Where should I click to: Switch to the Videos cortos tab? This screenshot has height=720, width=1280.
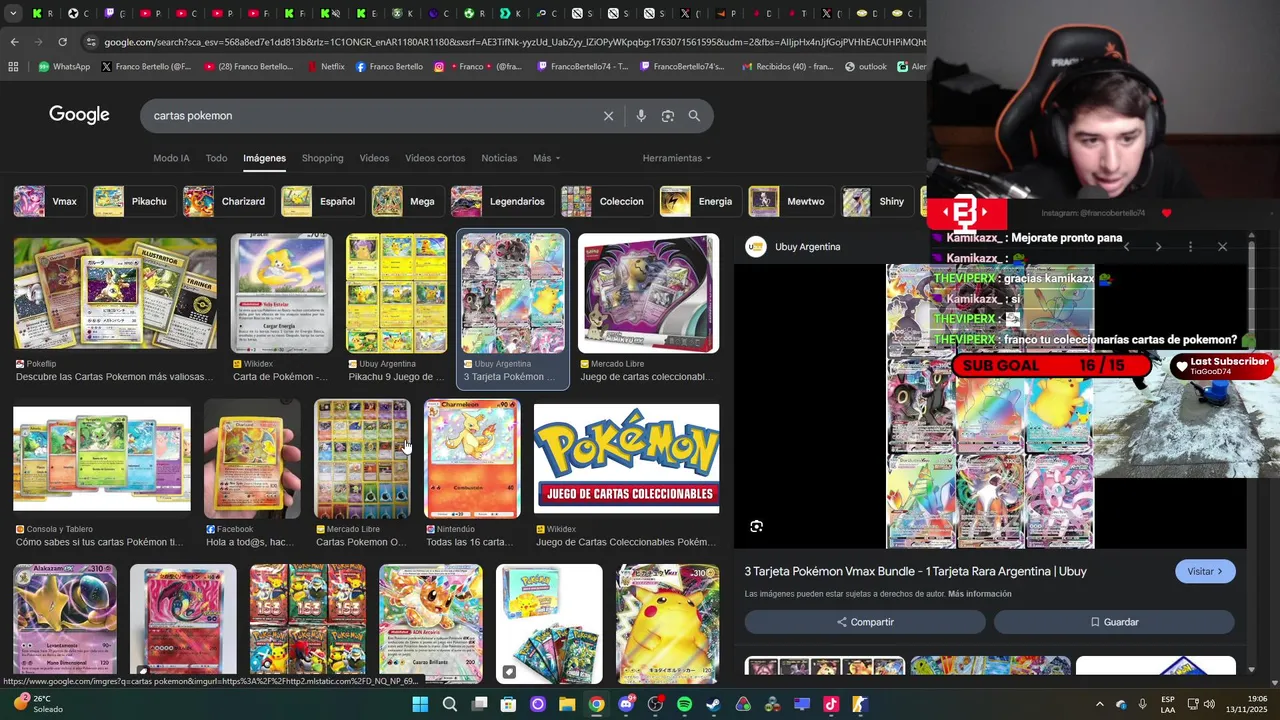point(435,158)
